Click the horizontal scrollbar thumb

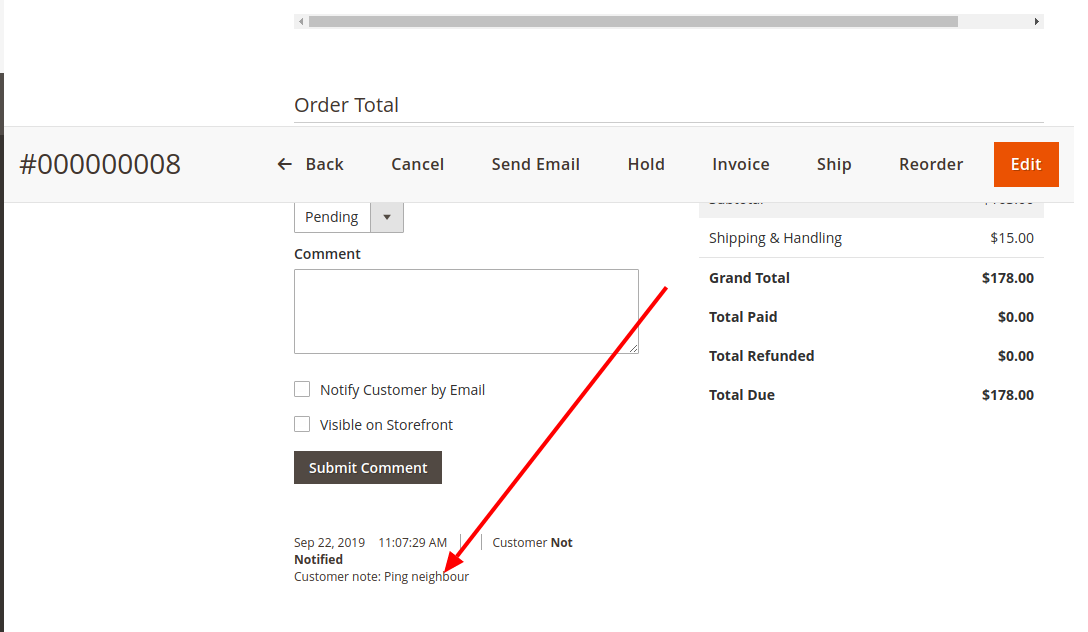tap(632, 21)
